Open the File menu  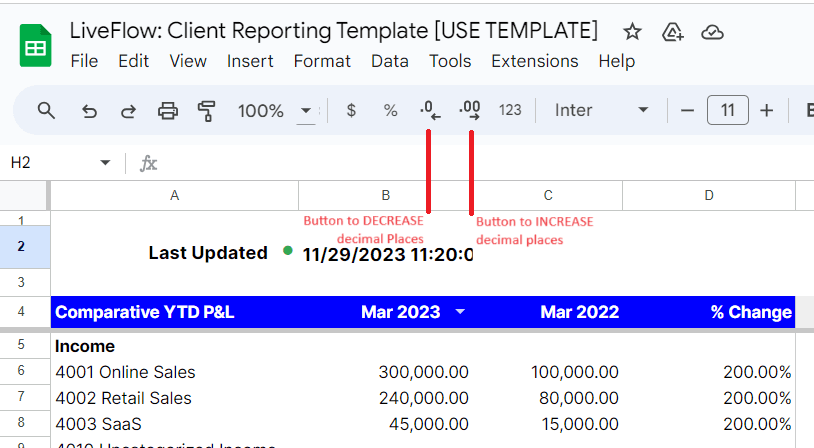coord(84,61)
